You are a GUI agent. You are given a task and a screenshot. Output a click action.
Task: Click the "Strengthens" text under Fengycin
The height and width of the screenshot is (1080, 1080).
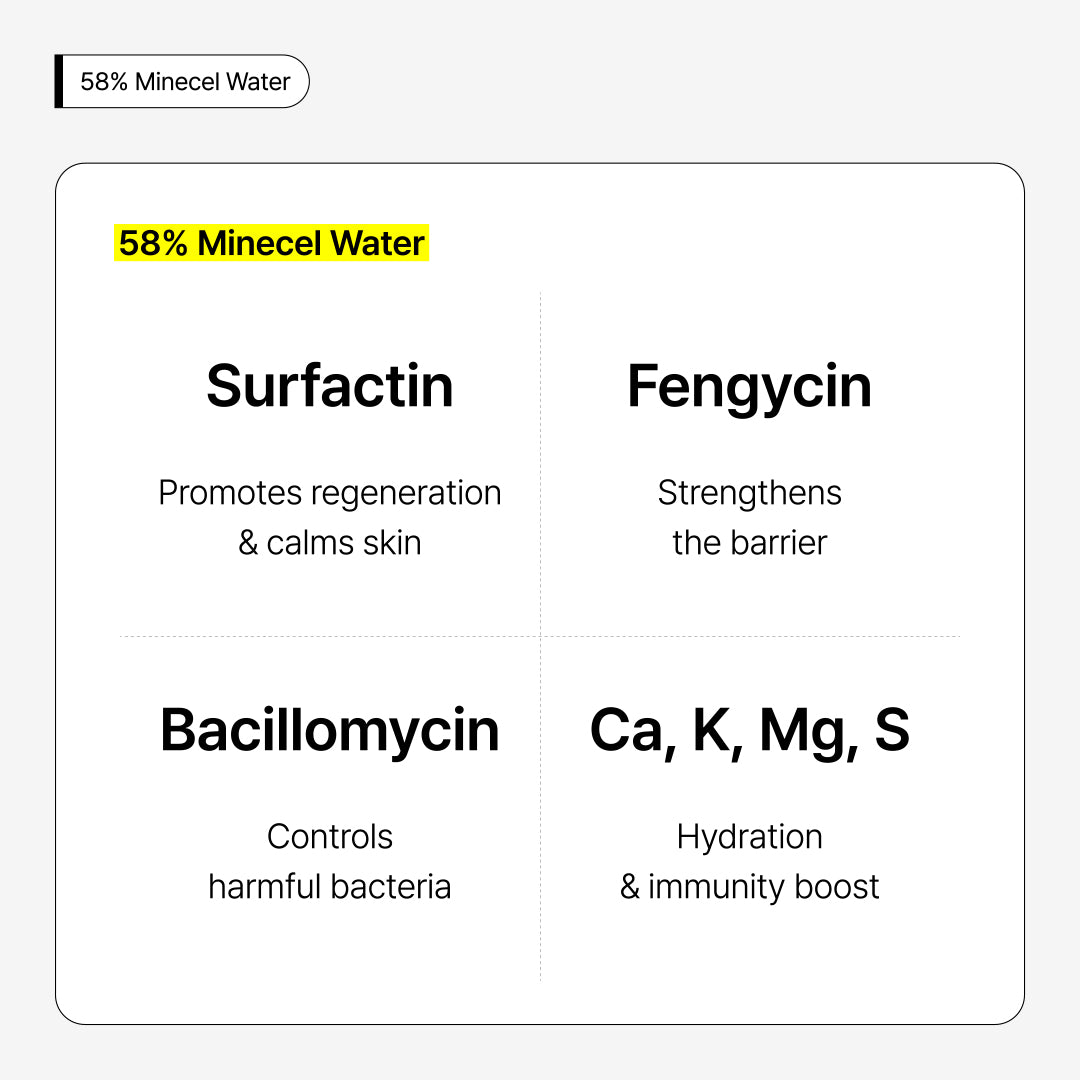tap(750, 493)
